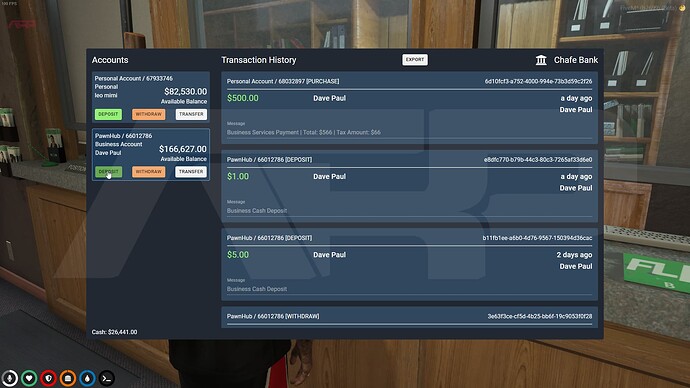Select the PawnHub 66012786 account card
The image size is (690, 388).
click(150, 154)
